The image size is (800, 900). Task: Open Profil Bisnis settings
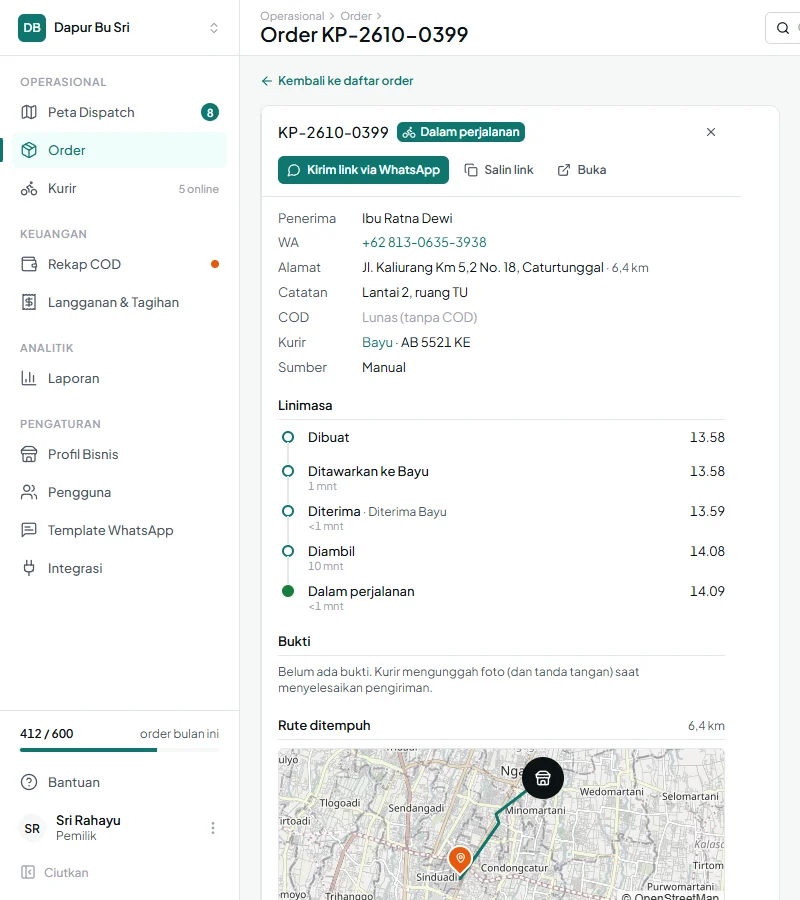point(119,454)
